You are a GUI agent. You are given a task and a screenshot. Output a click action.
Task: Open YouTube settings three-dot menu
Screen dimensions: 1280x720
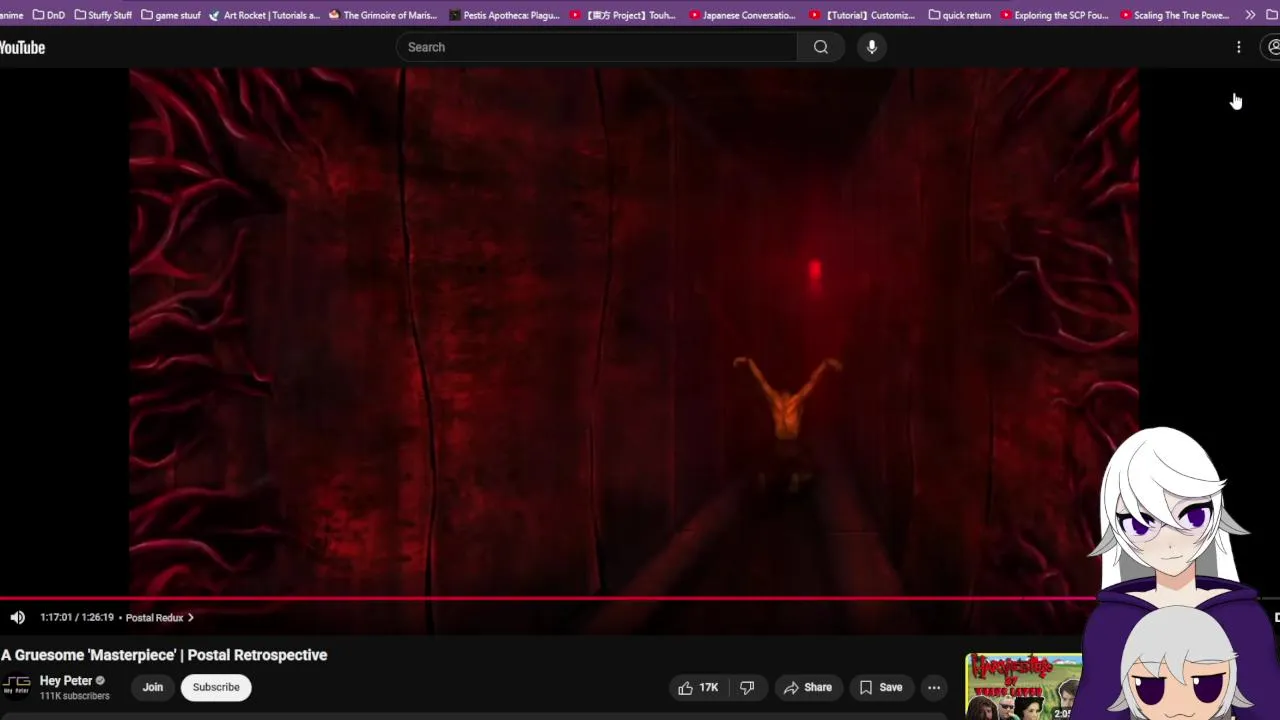pos(1239,47)
